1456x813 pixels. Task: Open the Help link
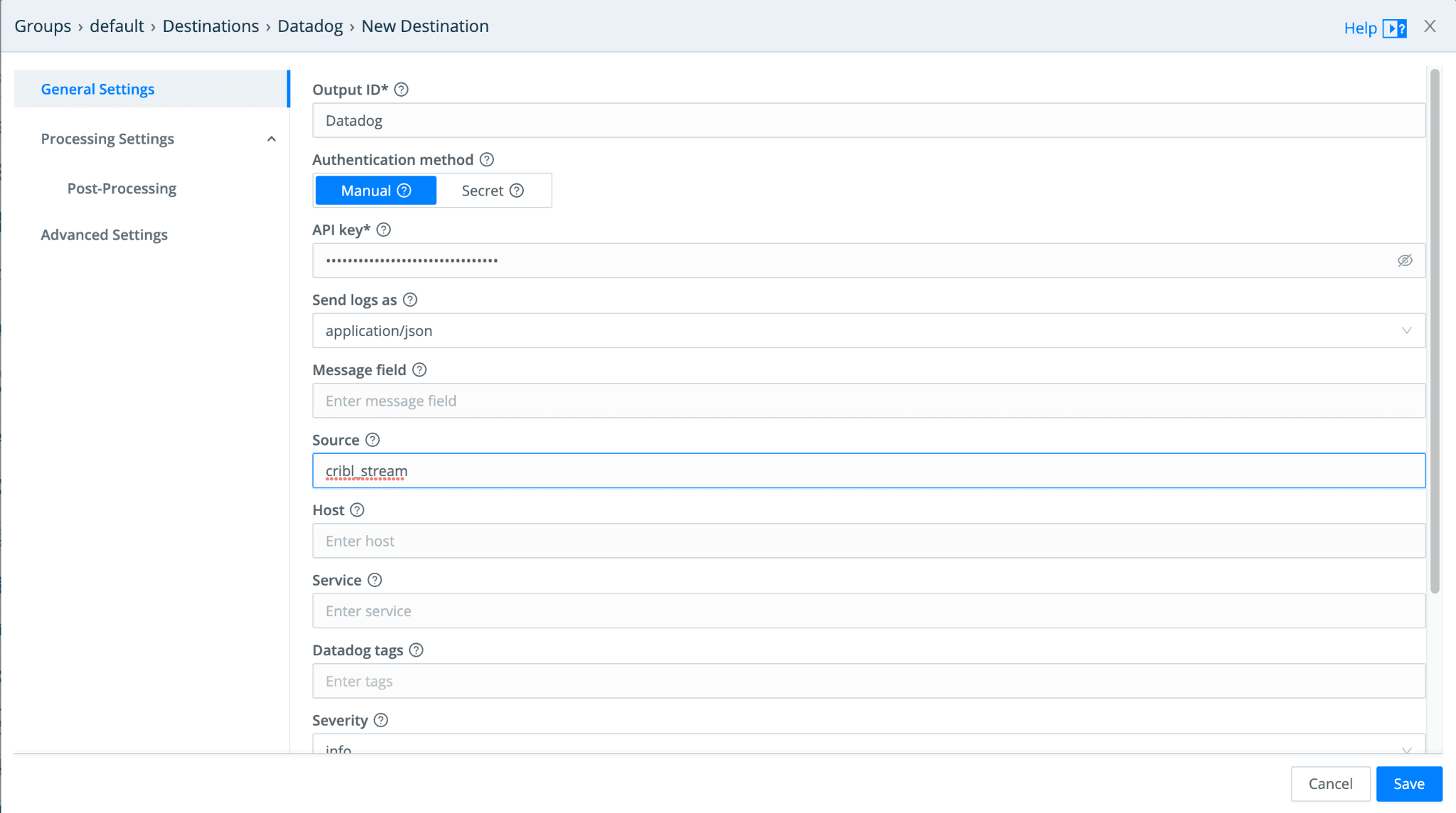(1360, 28)
